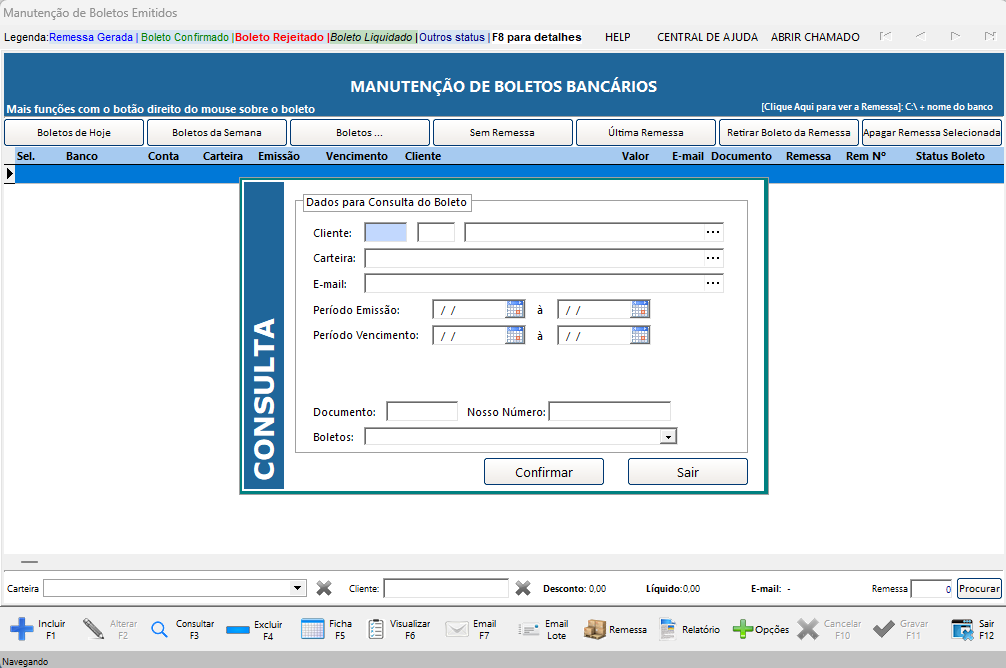The image size is (1006, 668).
Task: Open Período Emissão end date calendar
Action: pos(640,309)
